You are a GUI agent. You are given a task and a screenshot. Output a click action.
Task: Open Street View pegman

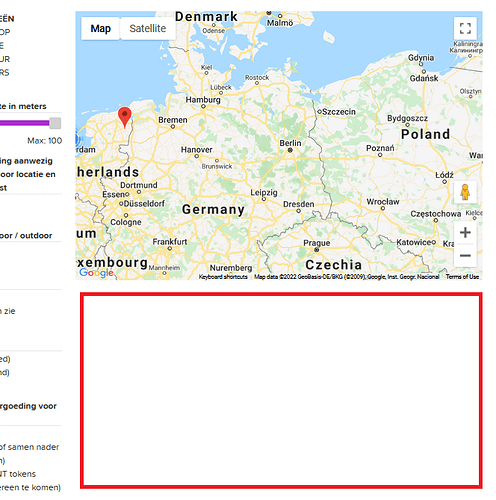[x=465, y=192]
